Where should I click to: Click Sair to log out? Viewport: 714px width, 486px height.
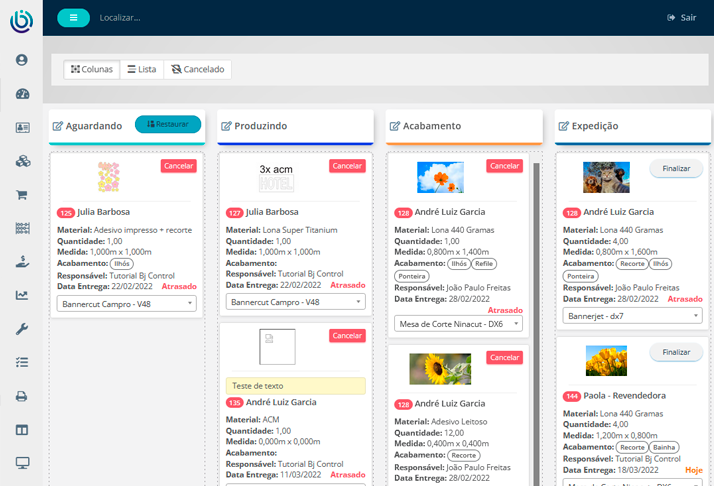tap(681, 17)
